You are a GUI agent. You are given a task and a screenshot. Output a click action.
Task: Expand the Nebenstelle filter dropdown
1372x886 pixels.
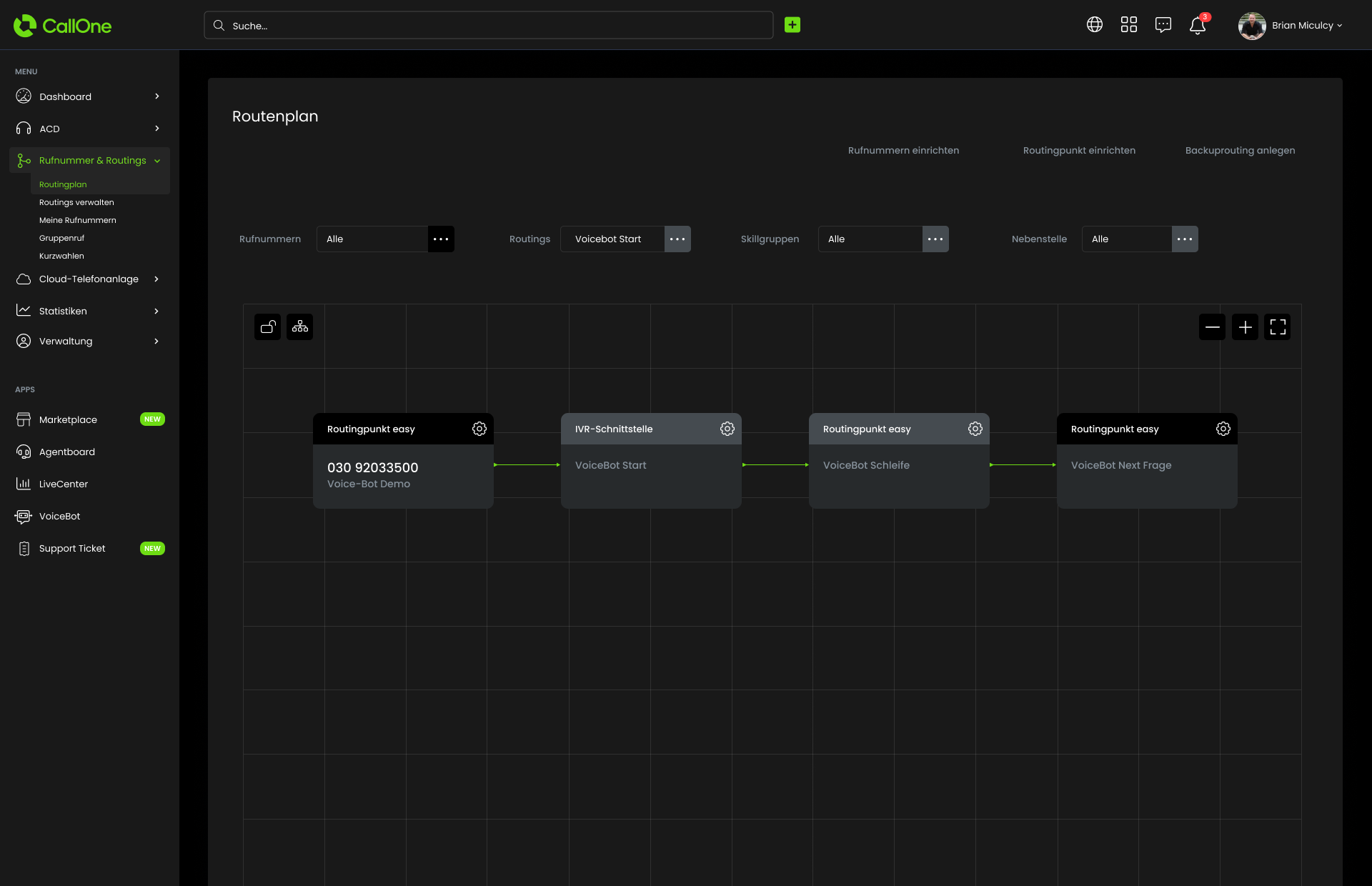pos(1185,239)
